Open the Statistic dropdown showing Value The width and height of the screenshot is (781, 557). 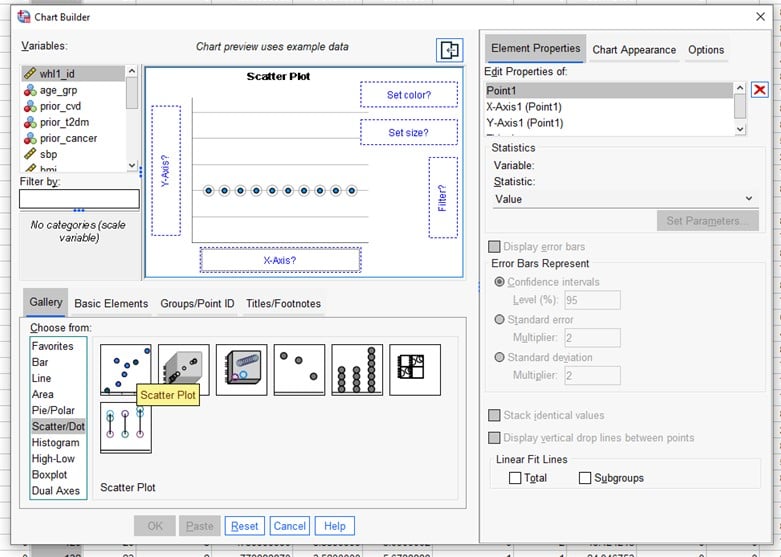(x=624, y=199)
